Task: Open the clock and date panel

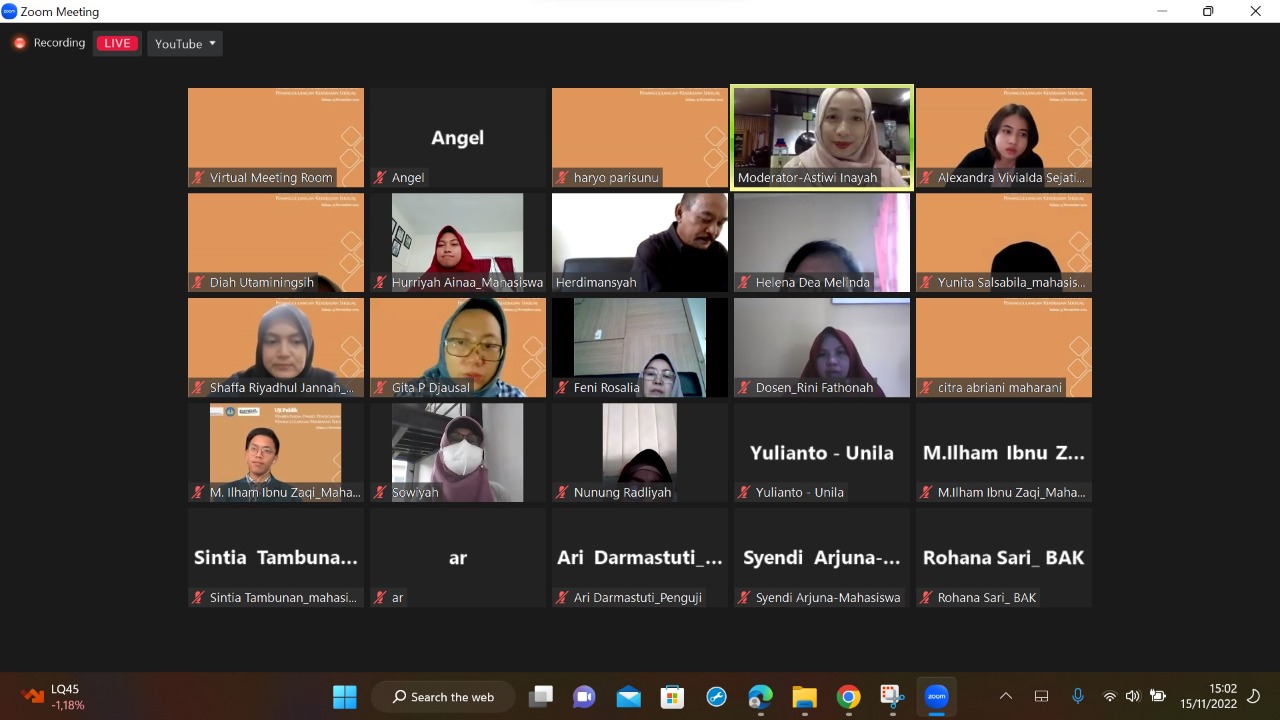Action: (x=1208, y=697)
